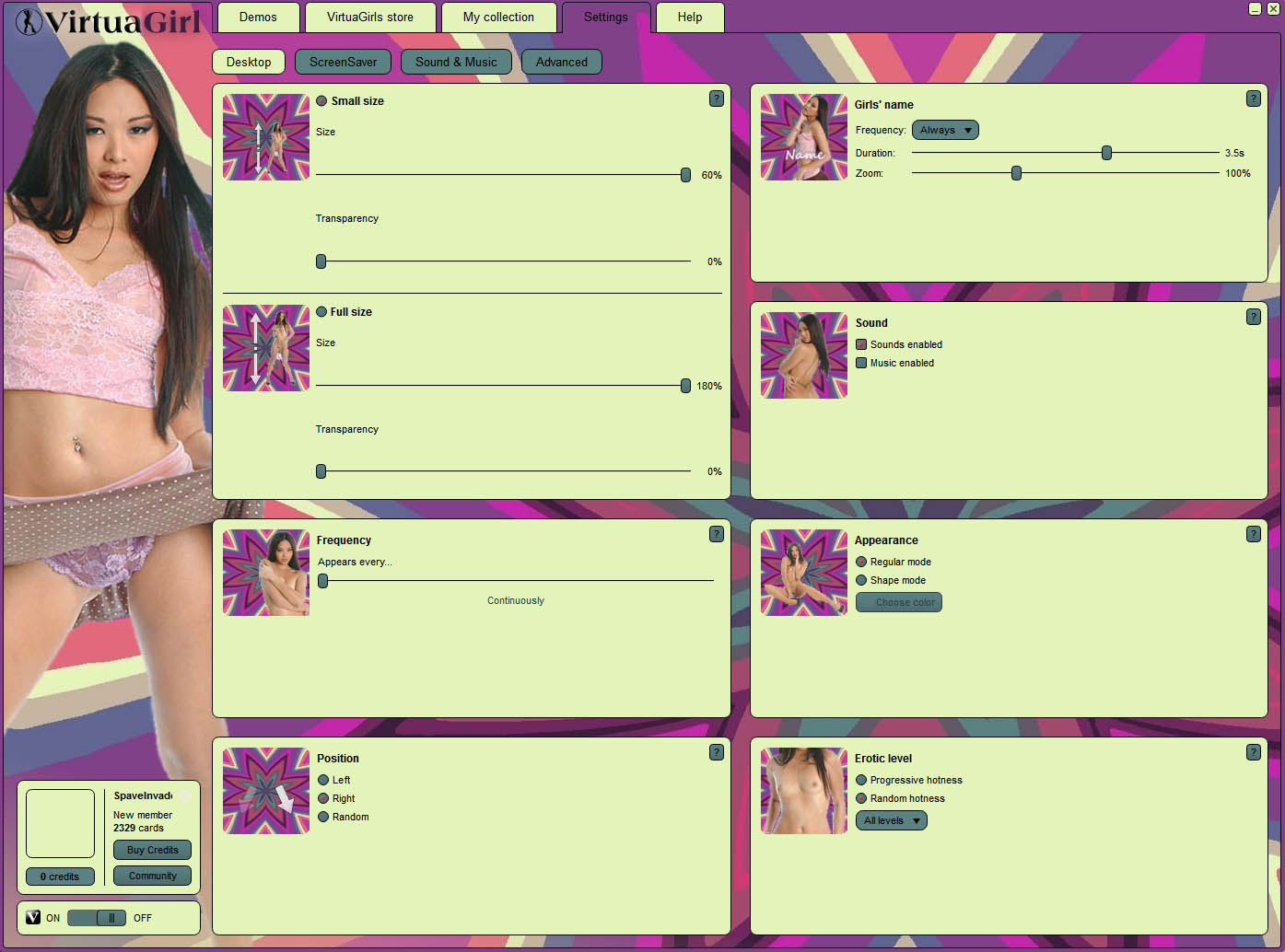Open the Sound & Music settings tab

(x=456, y=62)
